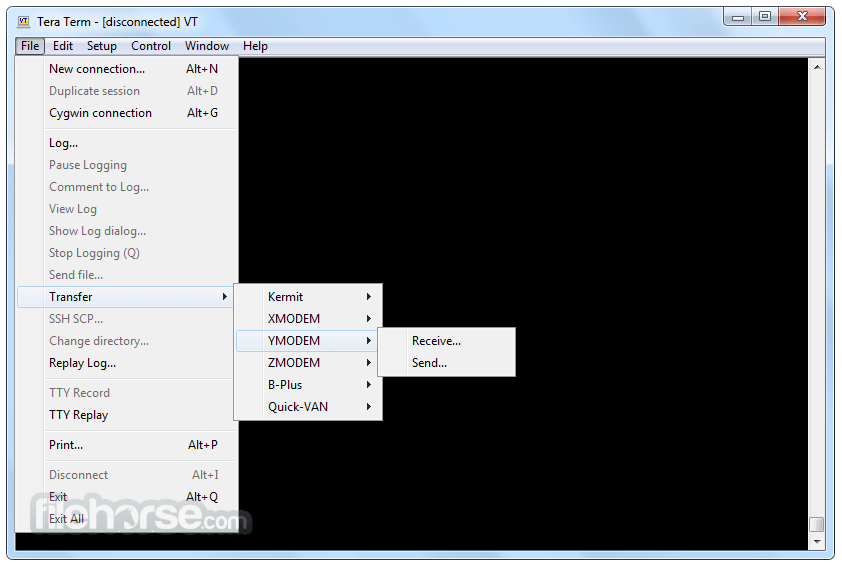Click the scrollbar up arrow
Image resolution: width=842 pixels, height=565 pixels.
(817, 67)
